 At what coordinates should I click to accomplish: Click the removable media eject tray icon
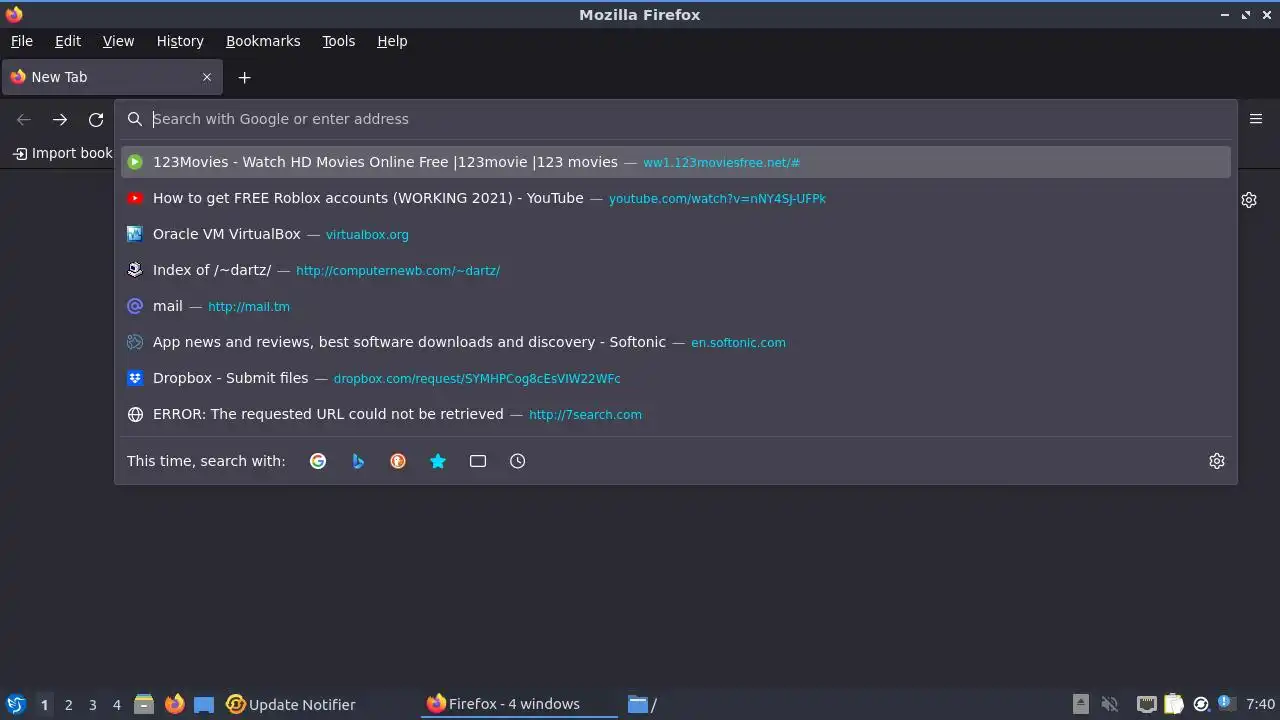pyautogui.click(x=1081, y=704)
